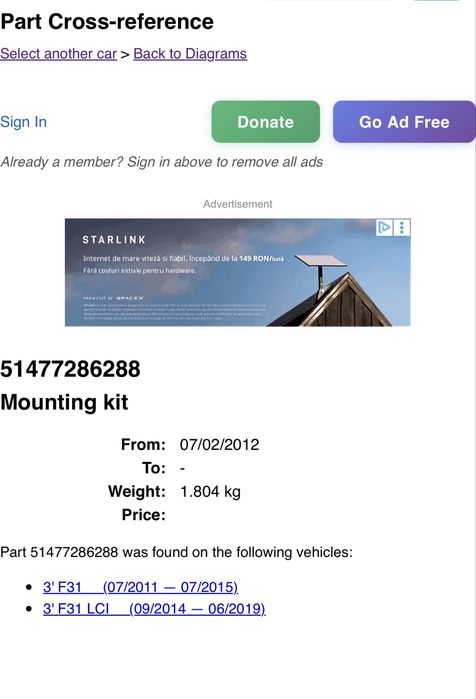Click the Already a member sign-in note
This screenshot has height=699, width=476.
pos(162,162)
